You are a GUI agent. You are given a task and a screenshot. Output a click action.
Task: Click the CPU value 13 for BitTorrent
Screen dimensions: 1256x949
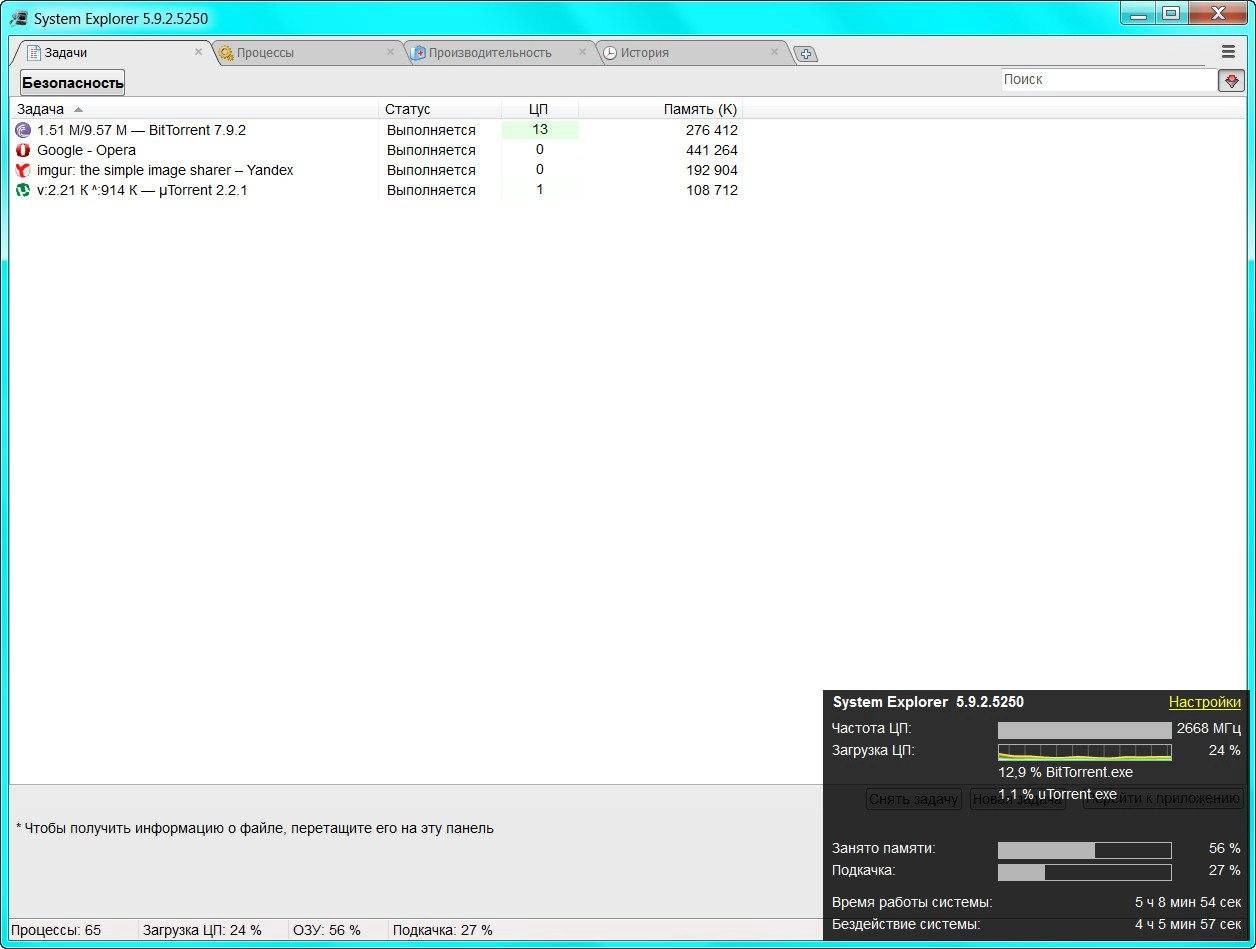point(540,129)
